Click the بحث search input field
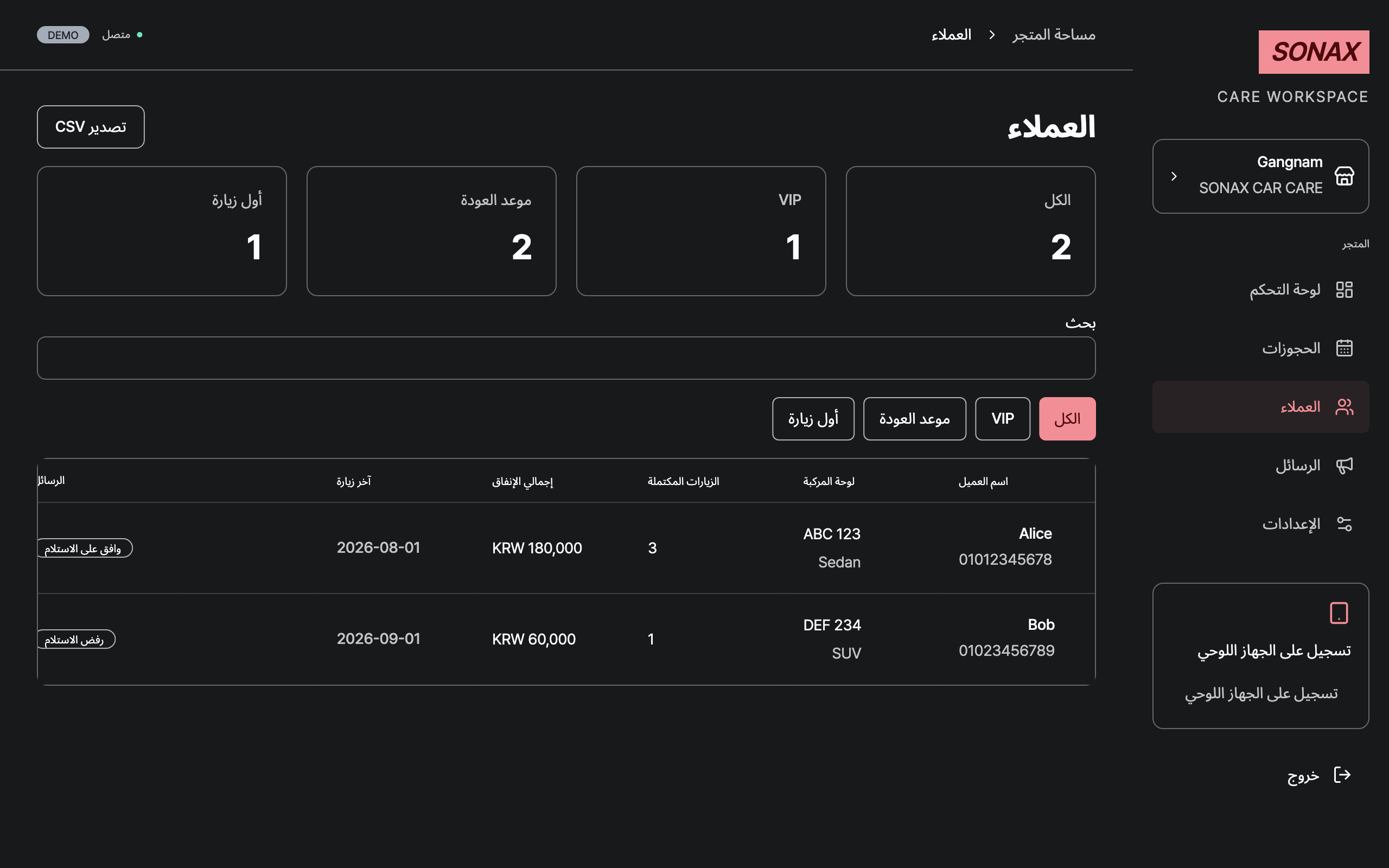 click(x=566, y=358)
